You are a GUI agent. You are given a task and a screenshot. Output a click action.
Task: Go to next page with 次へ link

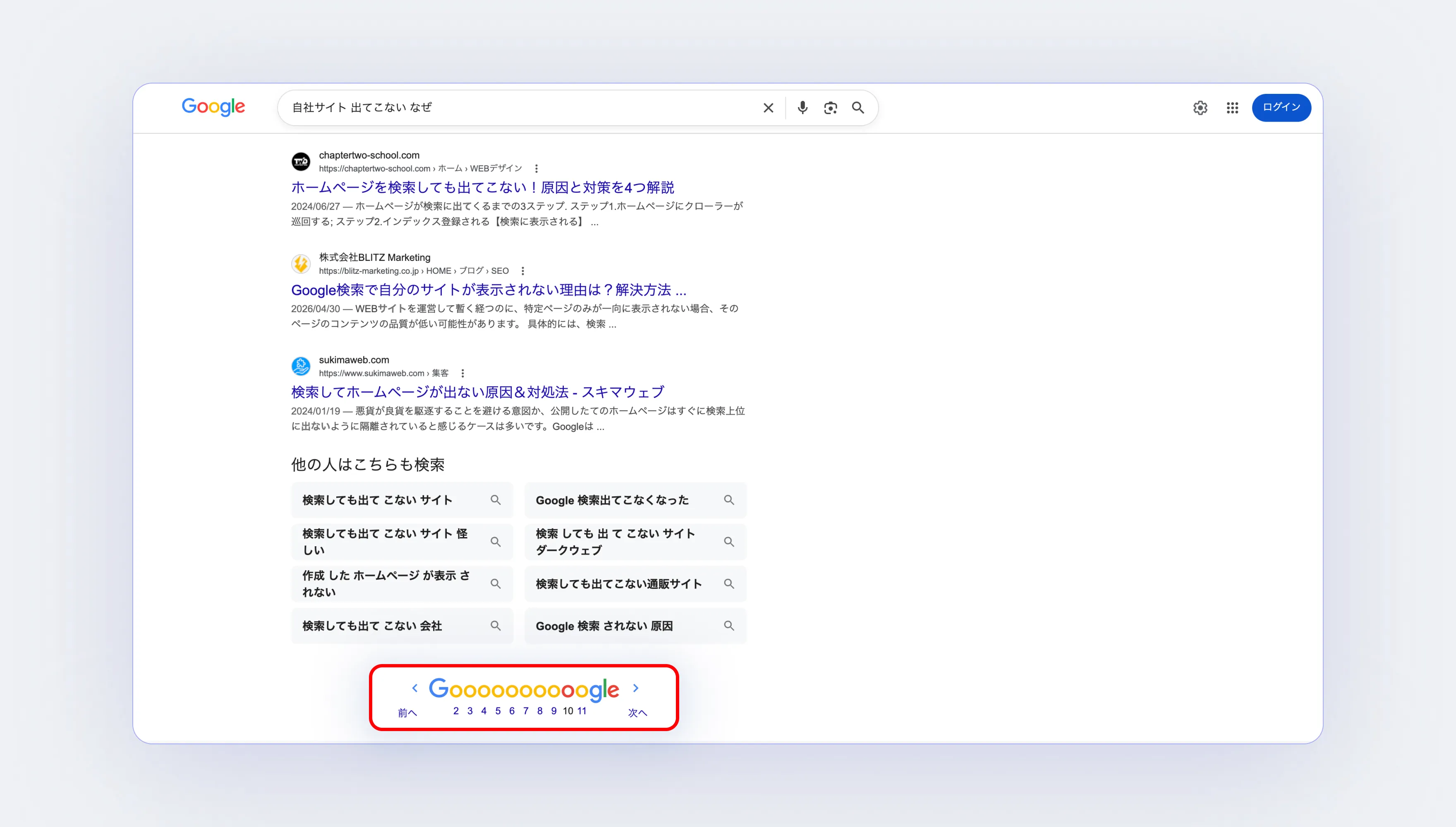tap(637, 713)
